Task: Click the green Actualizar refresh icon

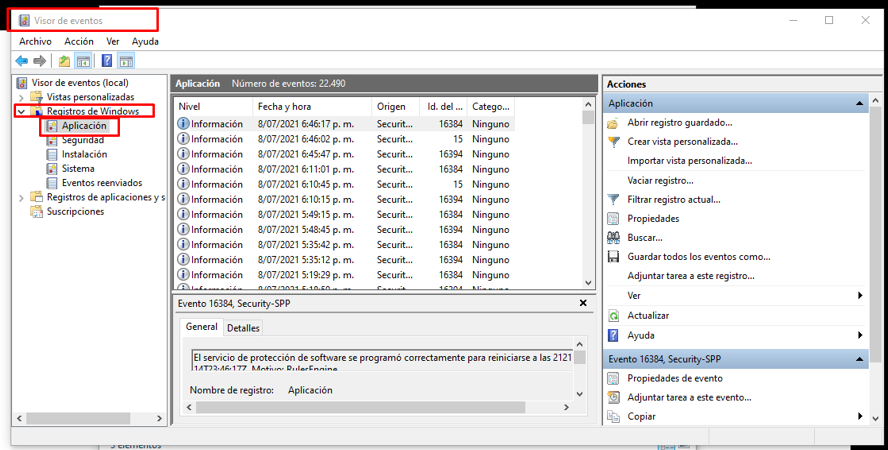Action: (x=614, y=316)
